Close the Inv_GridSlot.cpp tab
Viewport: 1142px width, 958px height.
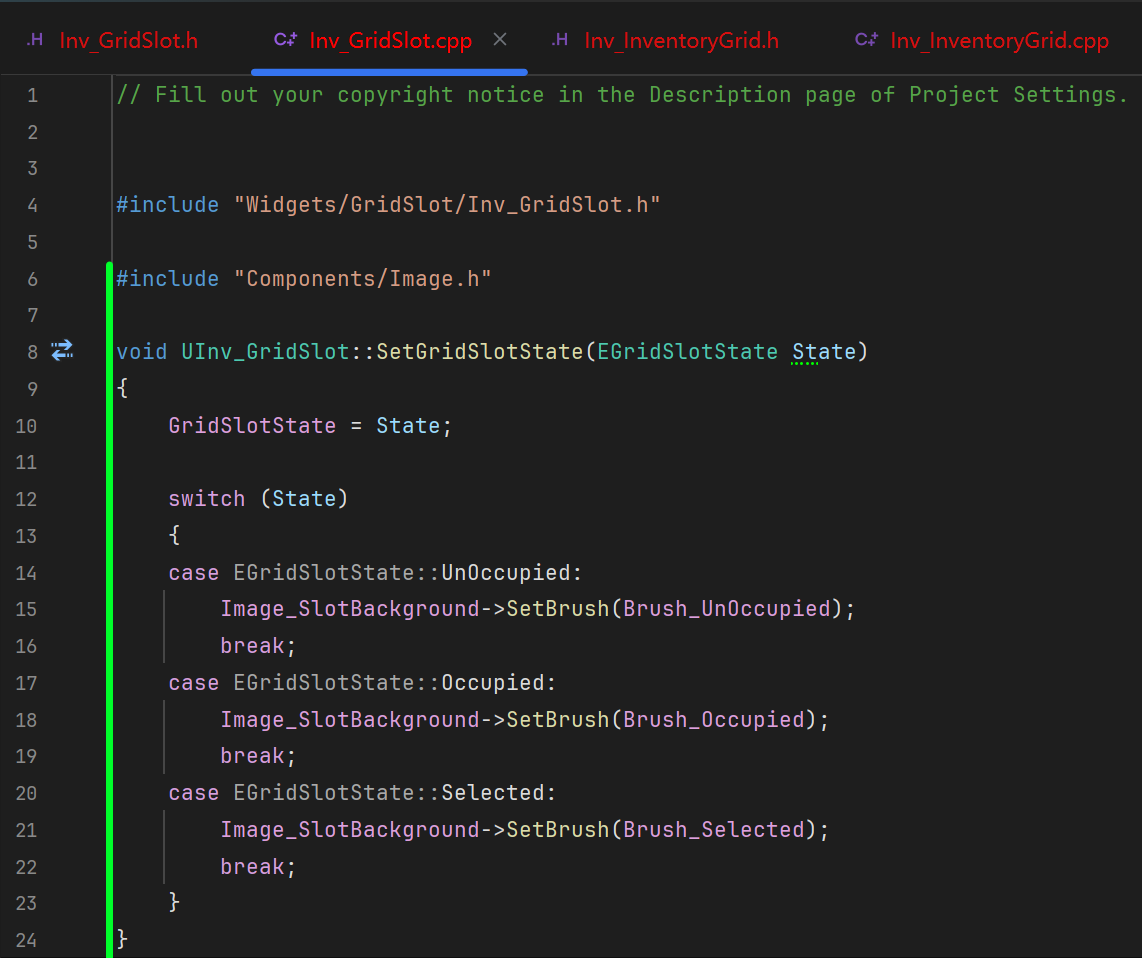tap(500, 39)
